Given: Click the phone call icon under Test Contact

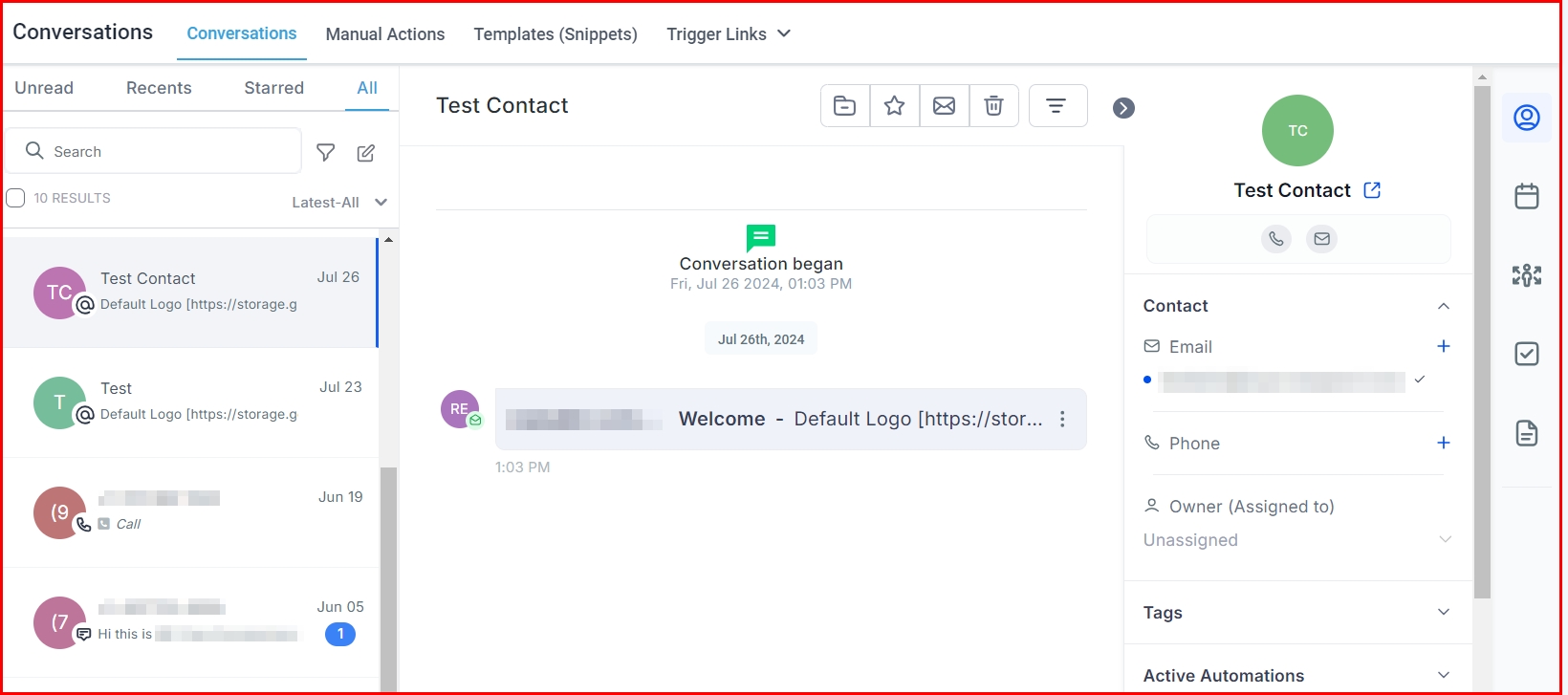Looking at the screenshot, I should tap(1276, 239).
